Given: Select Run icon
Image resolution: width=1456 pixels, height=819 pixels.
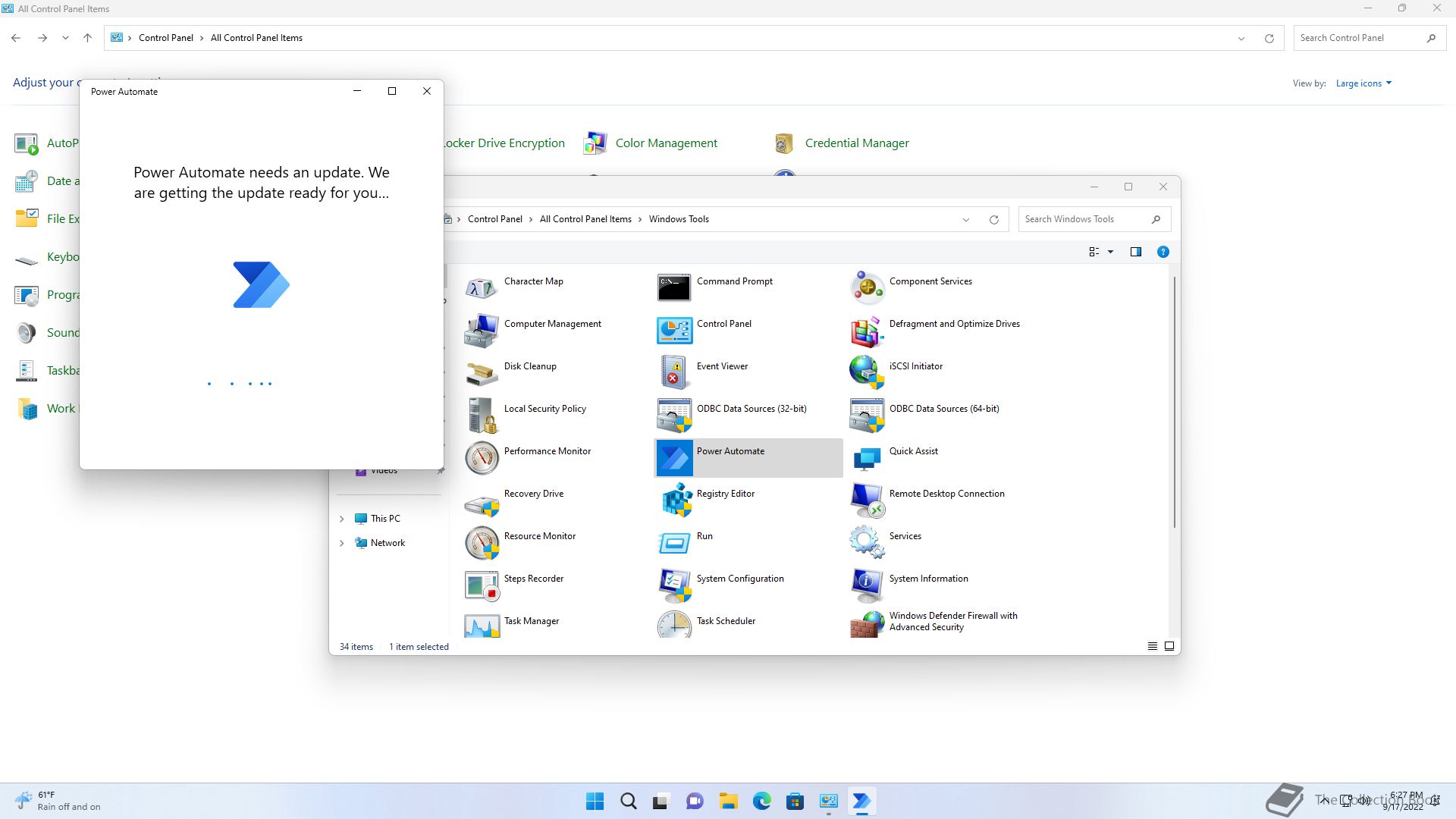Looking at the screenshot, I should pyautogui.click(x=674, y=542).
